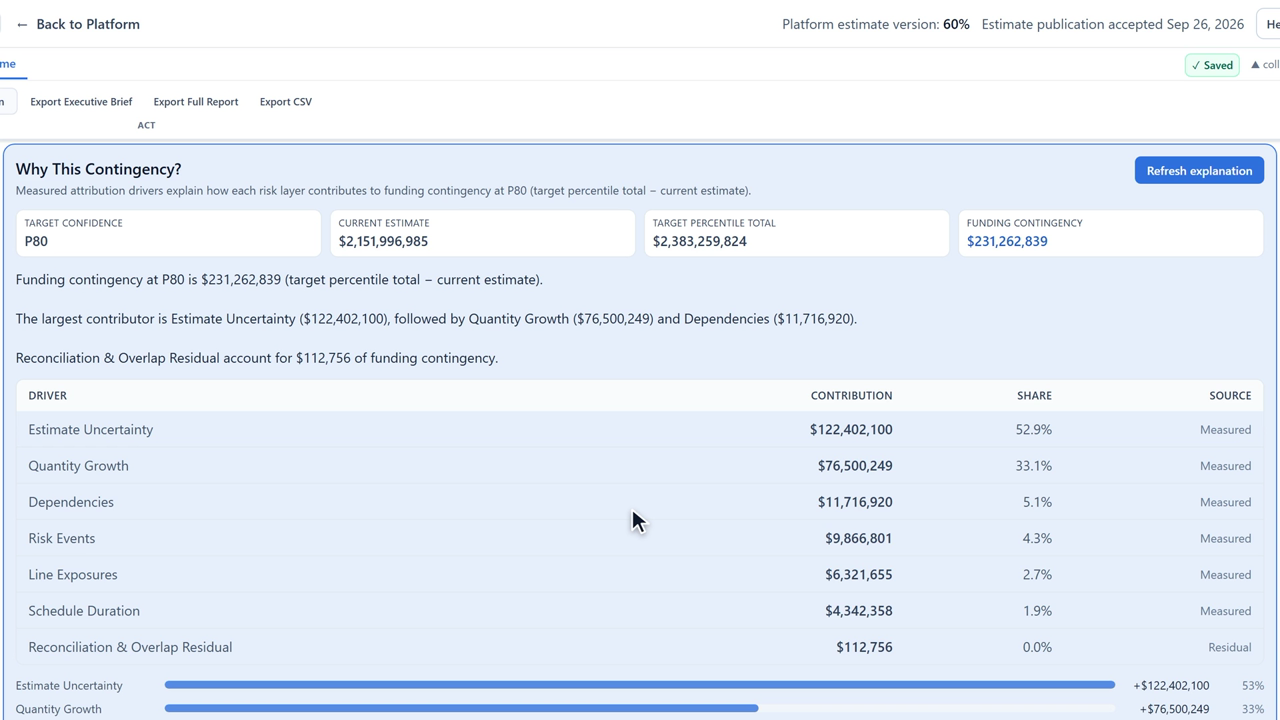Click the $4,342,358 contribution cell
Viewport: 1280px width, 720px height.
coord(859,610)
